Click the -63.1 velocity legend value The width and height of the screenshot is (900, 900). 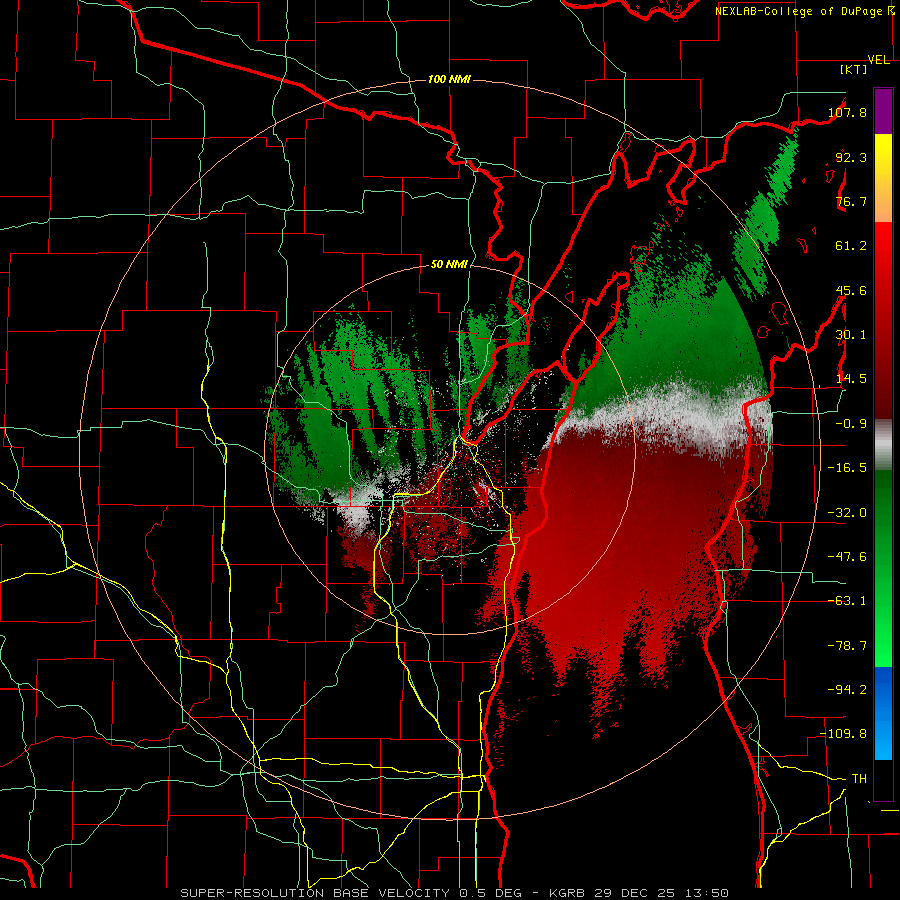pyautogui.click(x=847, y=601)
